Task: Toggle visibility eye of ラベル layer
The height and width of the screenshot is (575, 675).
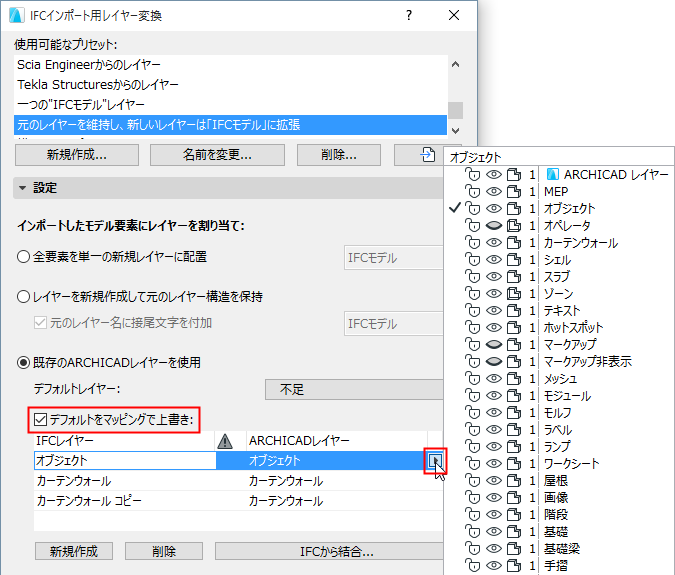Action: coord(494,430)
